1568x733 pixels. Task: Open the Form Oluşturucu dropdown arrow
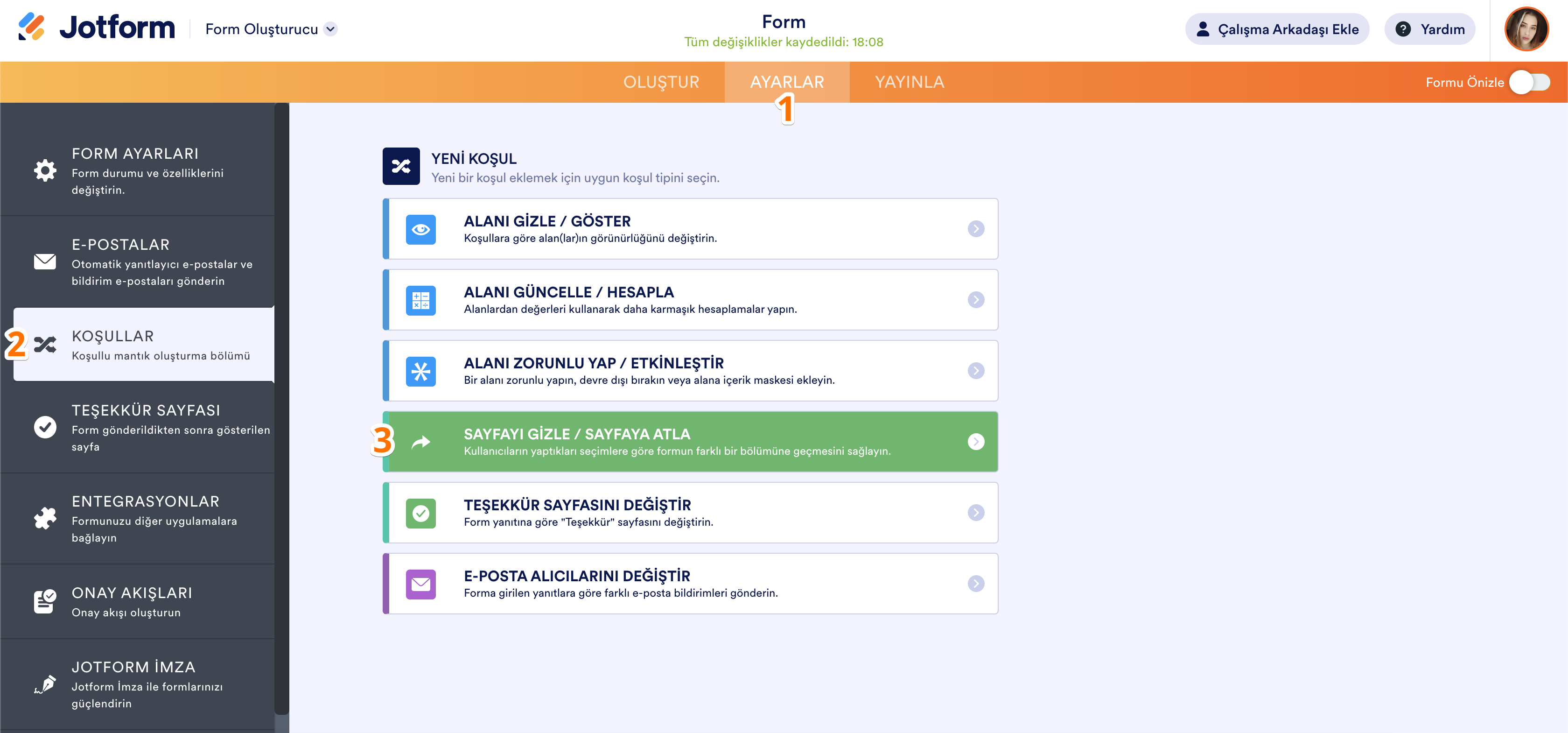pos(330,29)
